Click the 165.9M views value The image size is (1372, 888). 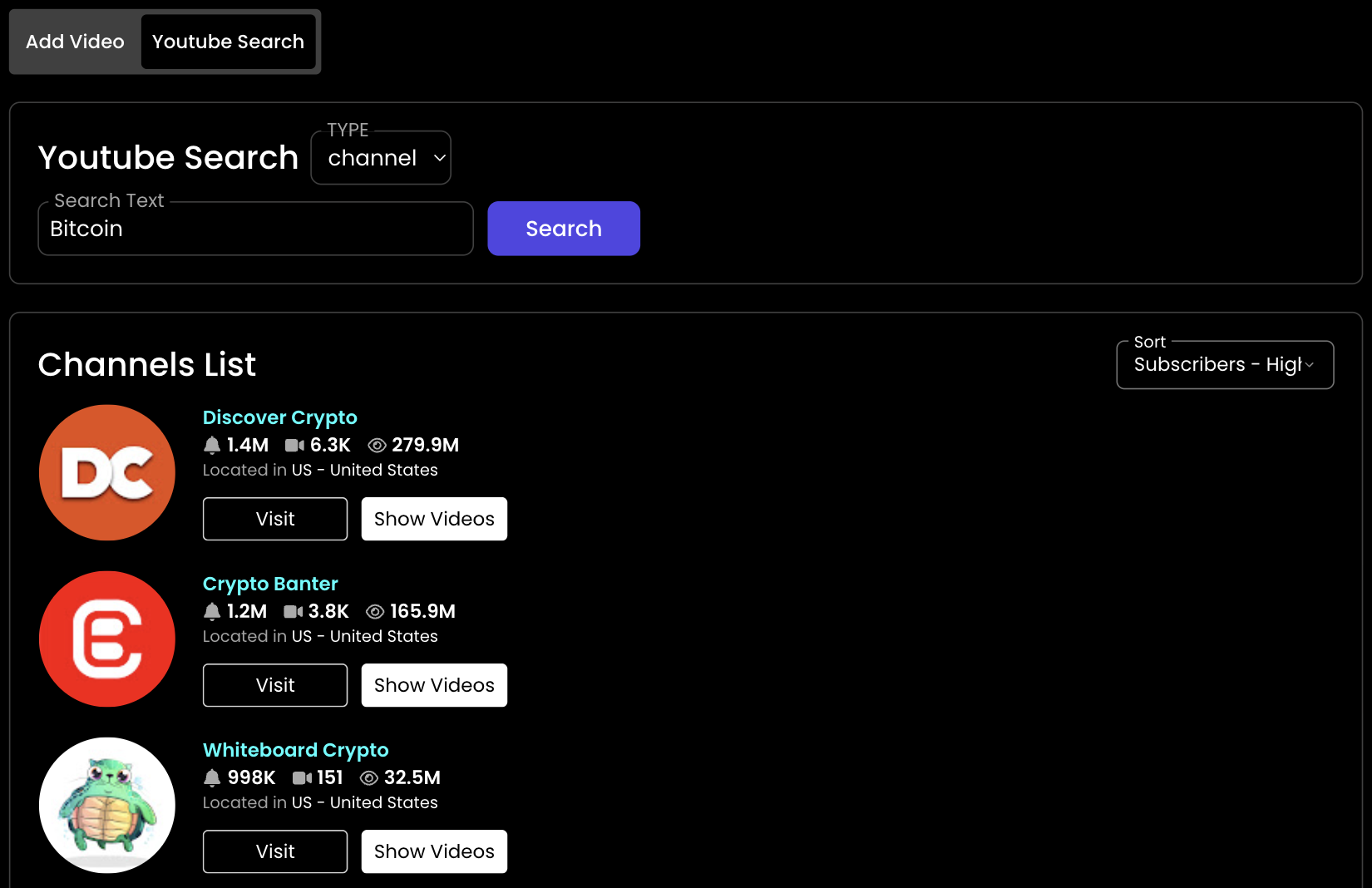pyautogui.click(x=422, y=612)
